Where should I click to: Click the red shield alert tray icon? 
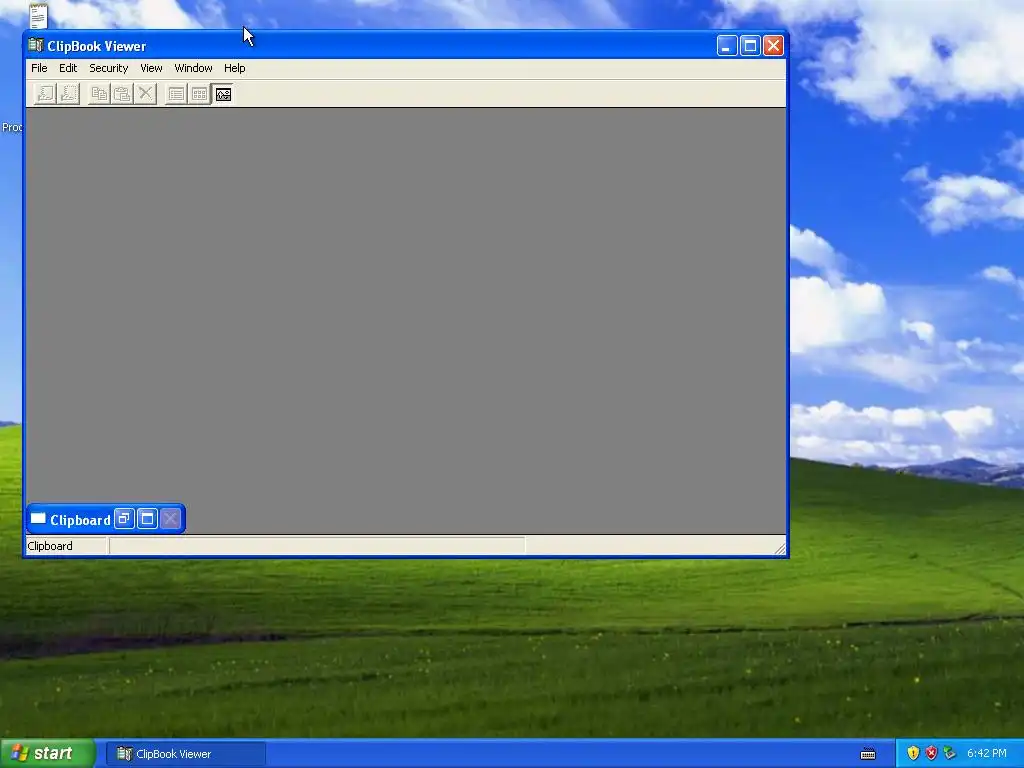point(931,754)
